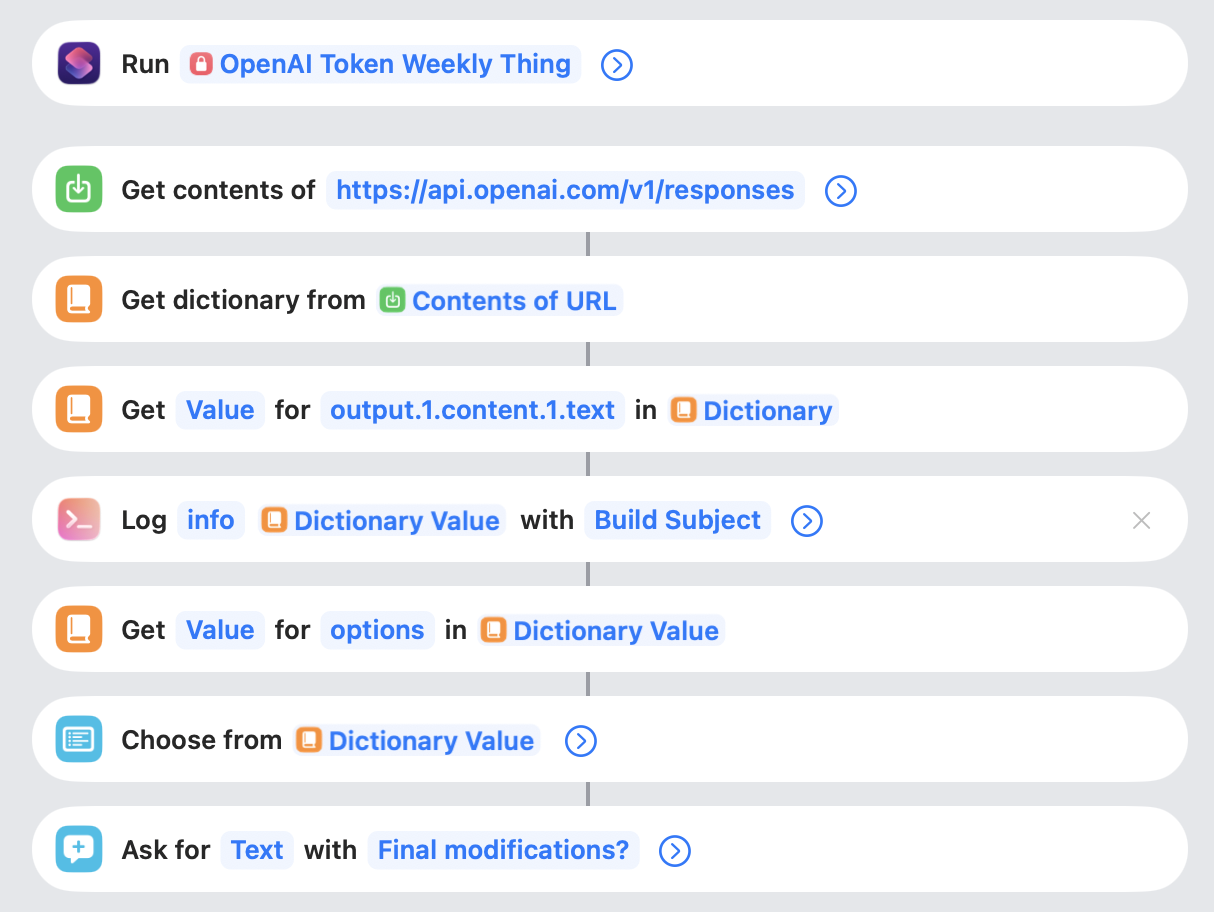Click the green download icon beside Get contents of
The height and width of the screenshot is (912, 1214).
[x=79, y=189]
